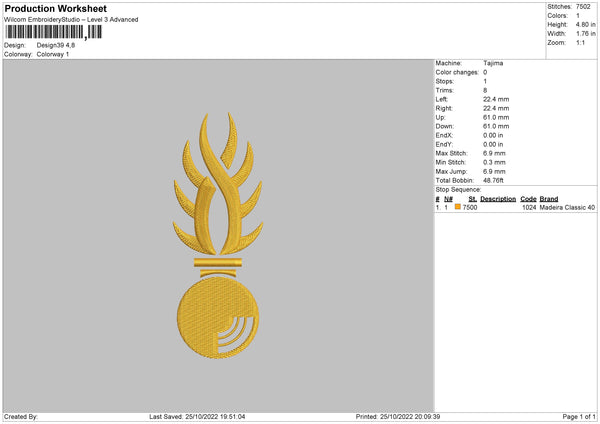Viewport: 600px width, 424px height.
Task: Click the Machine value 'Tajima'
Action: pos(493,63)
